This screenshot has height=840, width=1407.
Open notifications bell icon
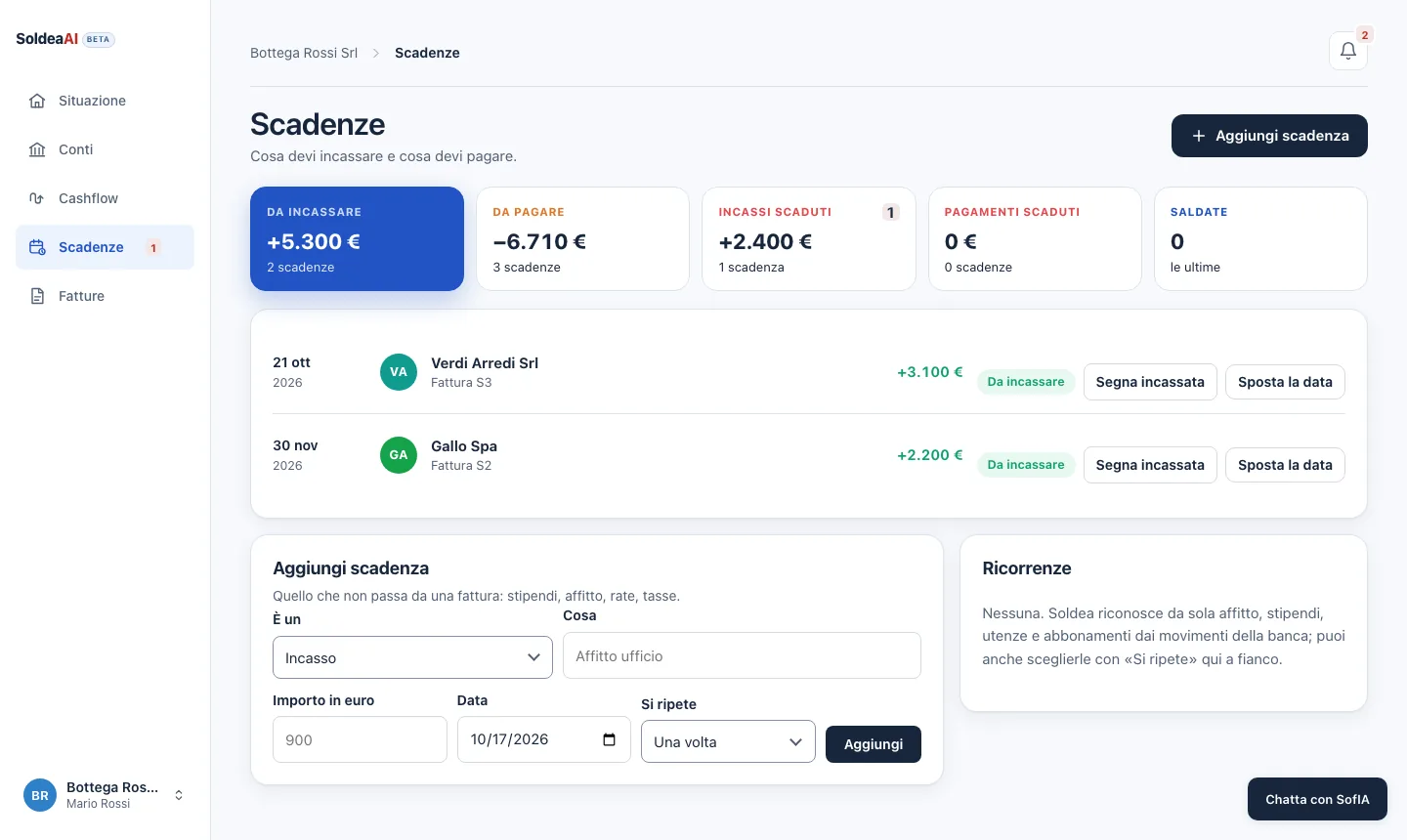click(x=1347, y=51)
